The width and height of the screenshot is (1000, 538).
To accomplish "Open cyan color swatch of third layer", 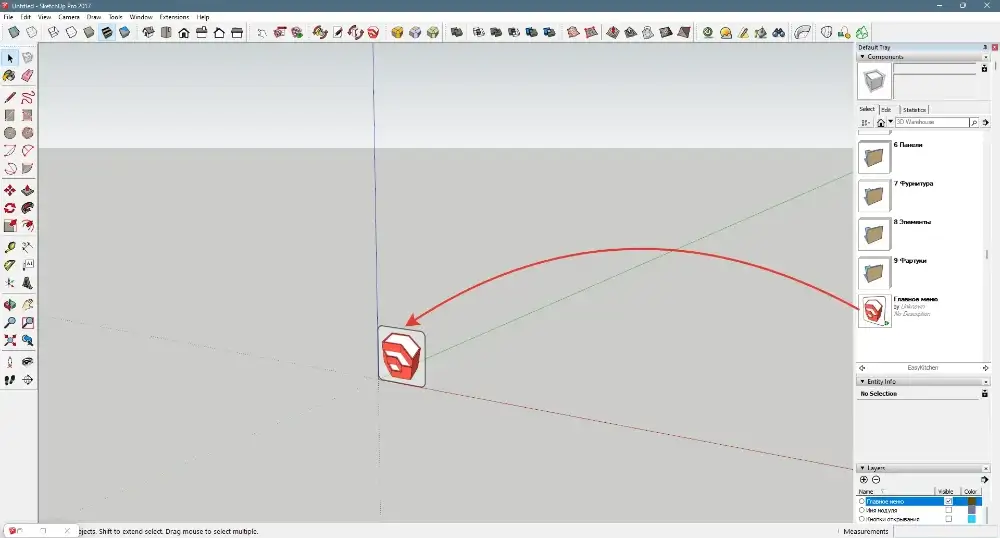I will (972, 519).
